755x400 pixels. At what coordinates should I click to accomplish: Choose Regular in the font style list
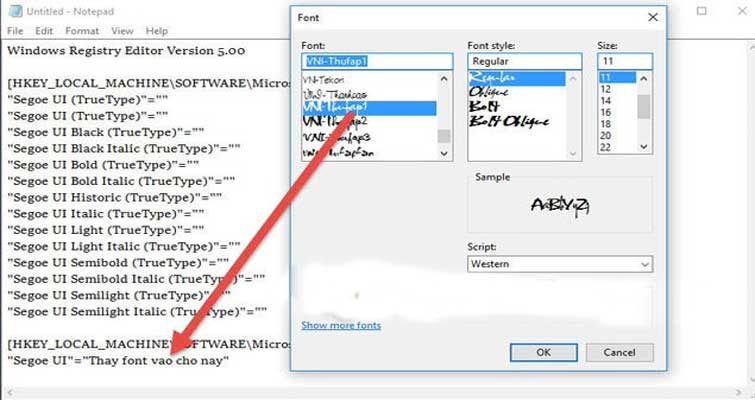point(517,78)
